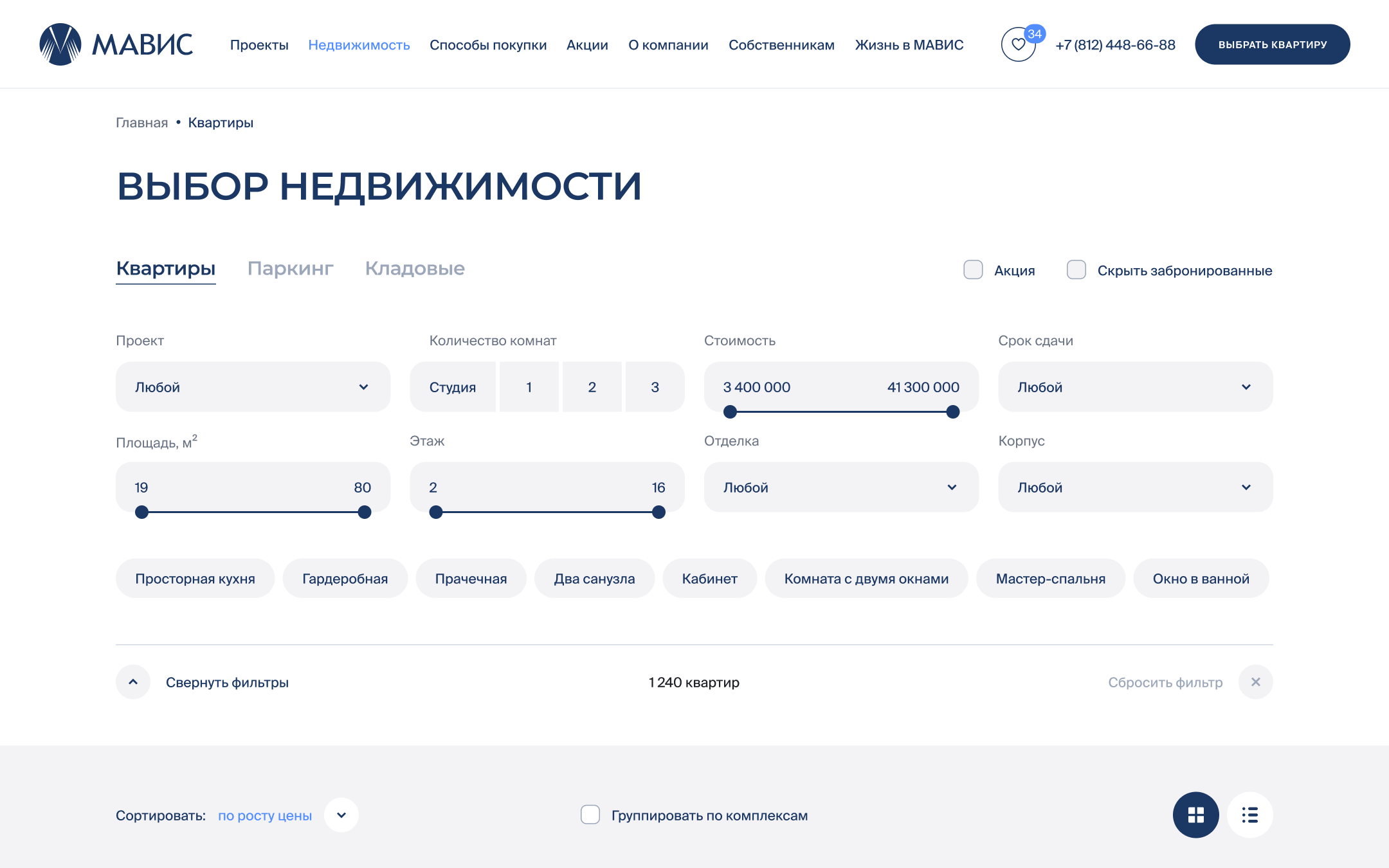Expand the Отделка dropdown
The height and width of the screenshot is (868, 1389).
[x=841, y=487]
